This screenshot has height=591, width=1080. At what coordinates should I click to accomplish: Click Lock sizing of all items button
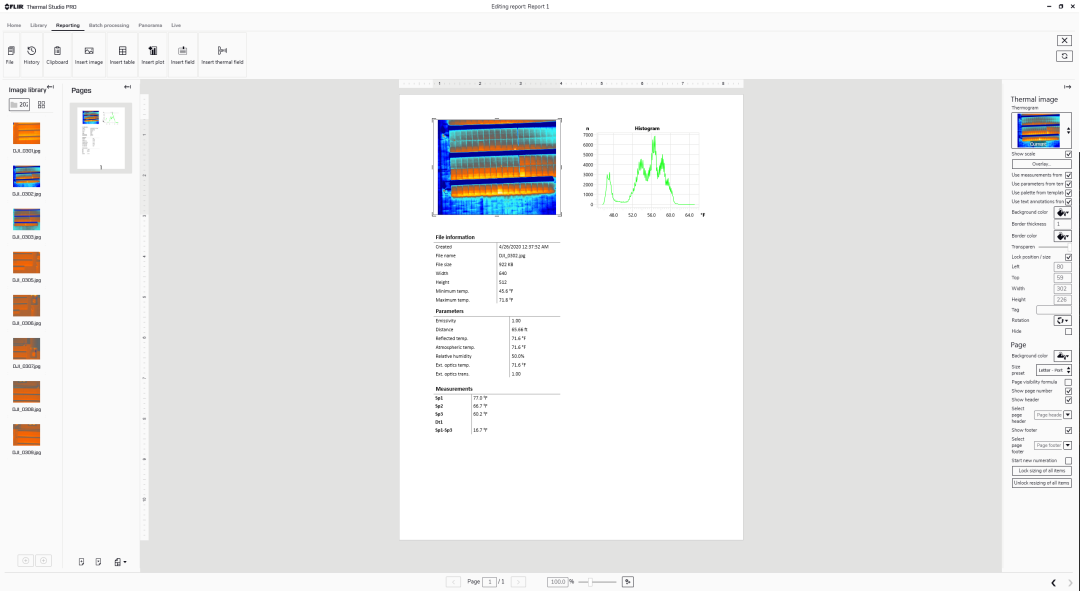pos(1041,470)
